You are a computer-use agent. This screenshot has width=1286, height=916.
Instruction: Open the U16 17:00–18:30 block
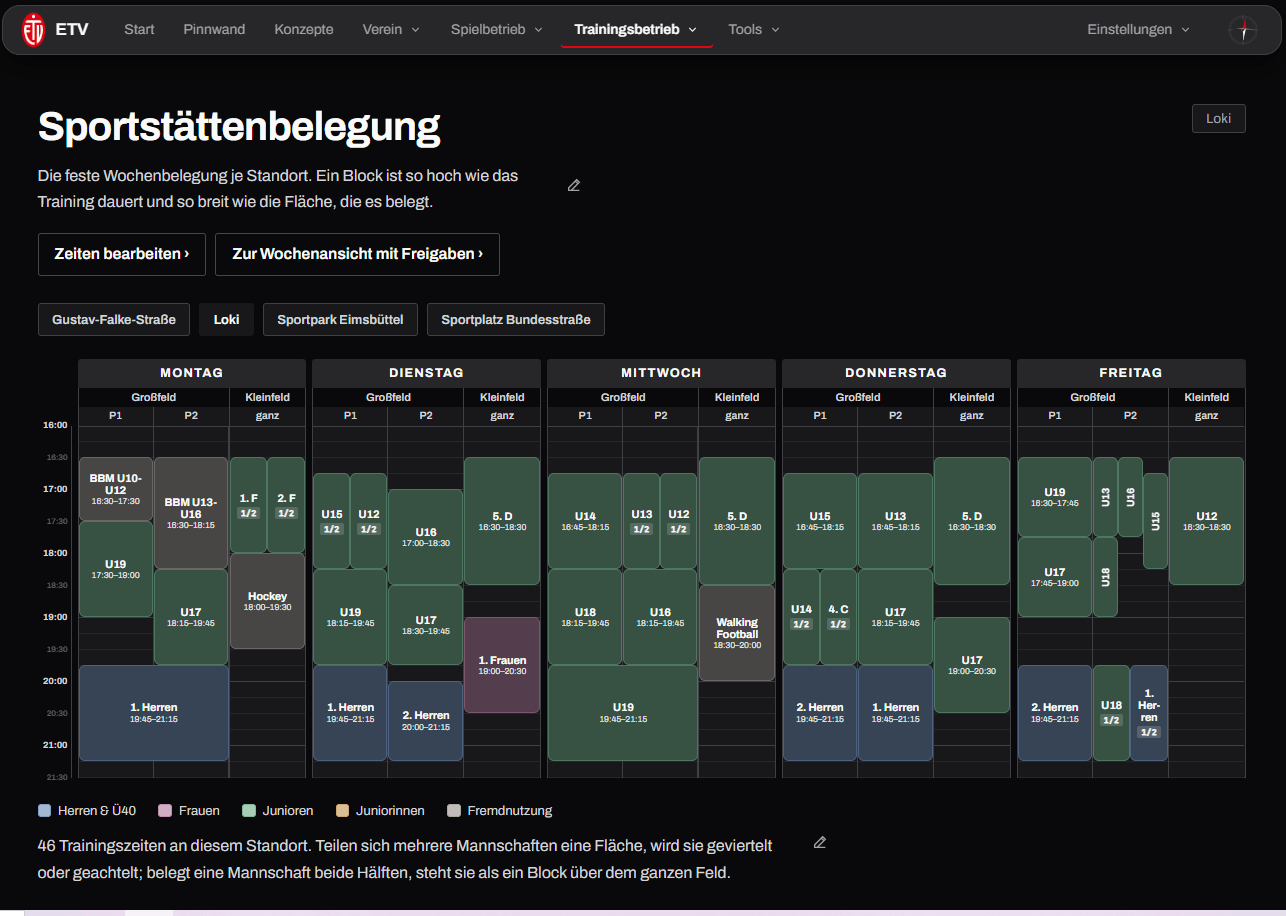coord(426,537)
